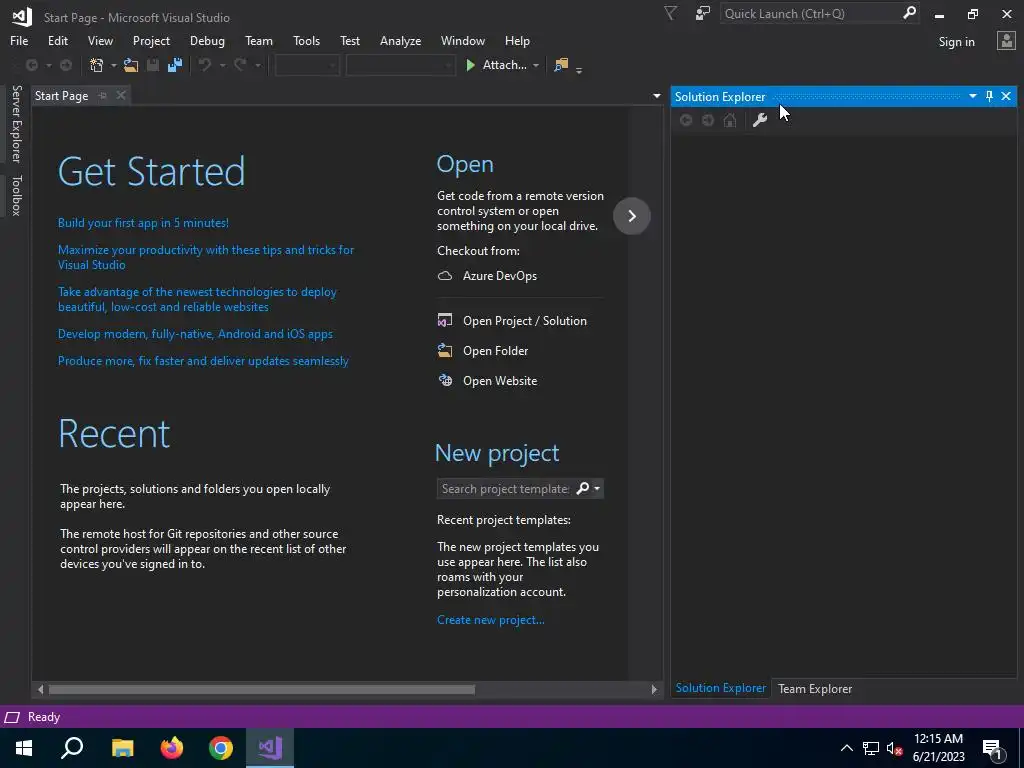1024x768 pixels.
Task: Open the document tab list dropdown arrow
Action: (656, 96)
